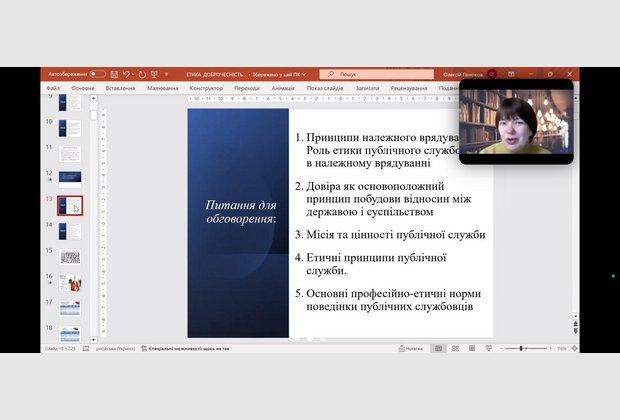620x420 pixels.
Task: Click scroll-down arrow of slide thumbnail panel
Action: [x=94, y=337]
